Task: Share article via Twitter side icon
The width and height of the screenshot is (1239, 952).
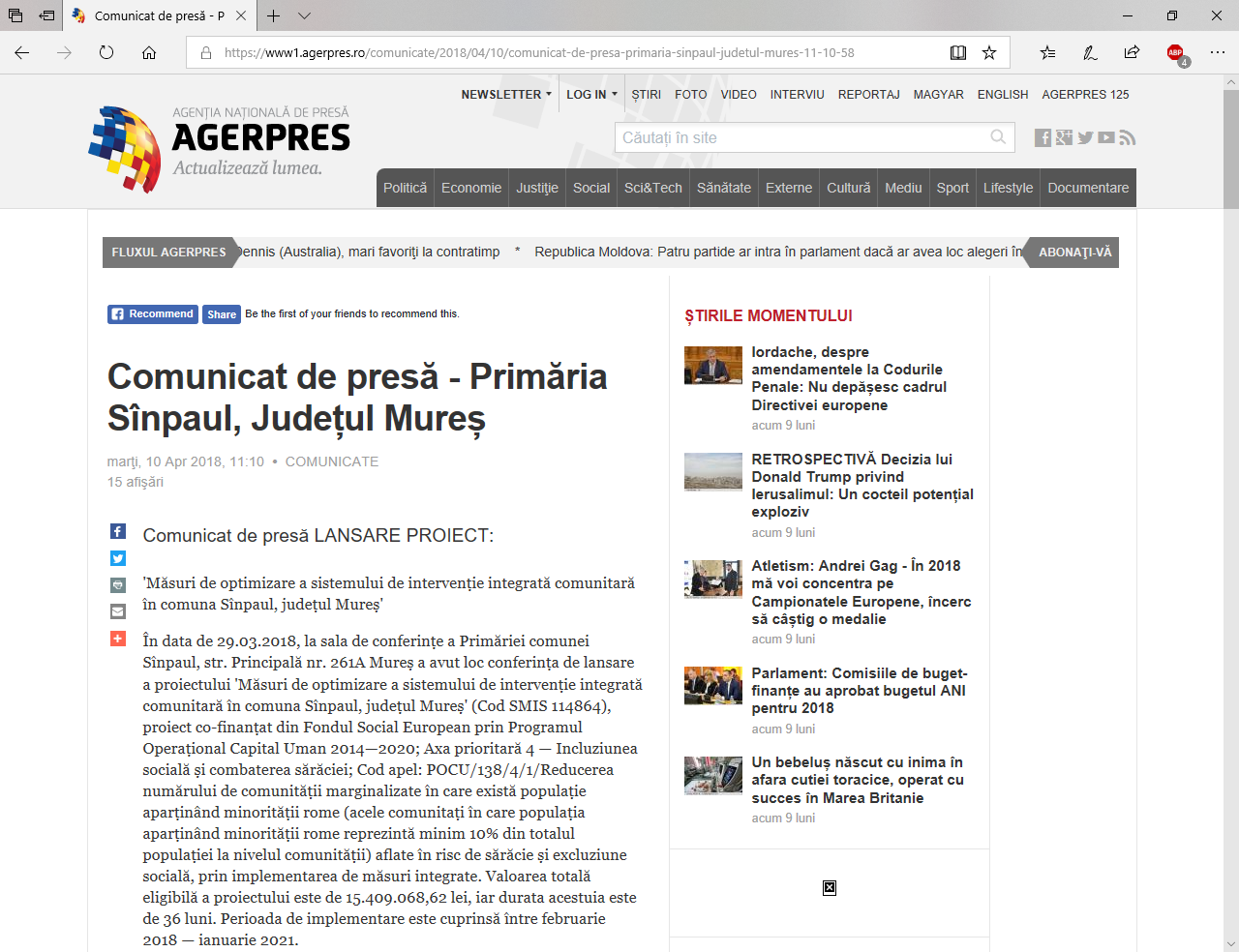Action: (x=118, y=558)
